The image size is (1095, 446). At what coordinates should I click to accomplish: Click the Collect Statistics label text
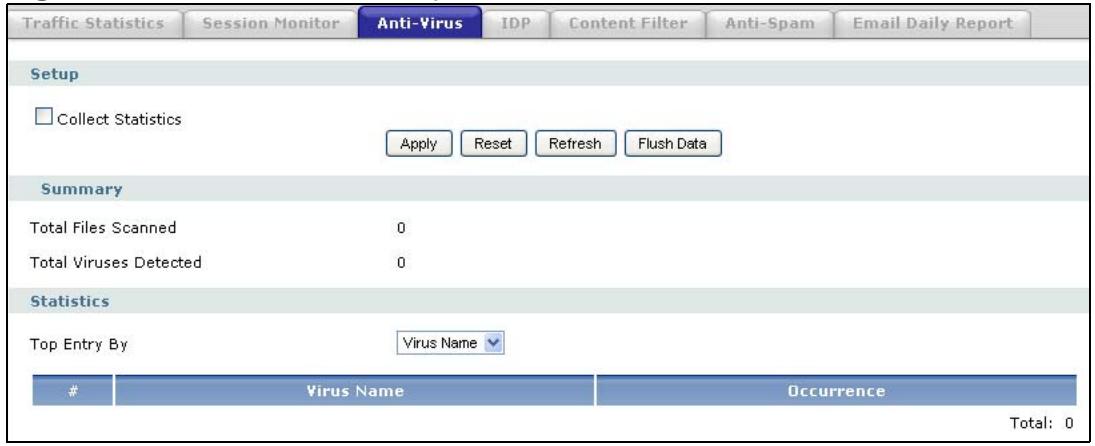pos(120,119)
